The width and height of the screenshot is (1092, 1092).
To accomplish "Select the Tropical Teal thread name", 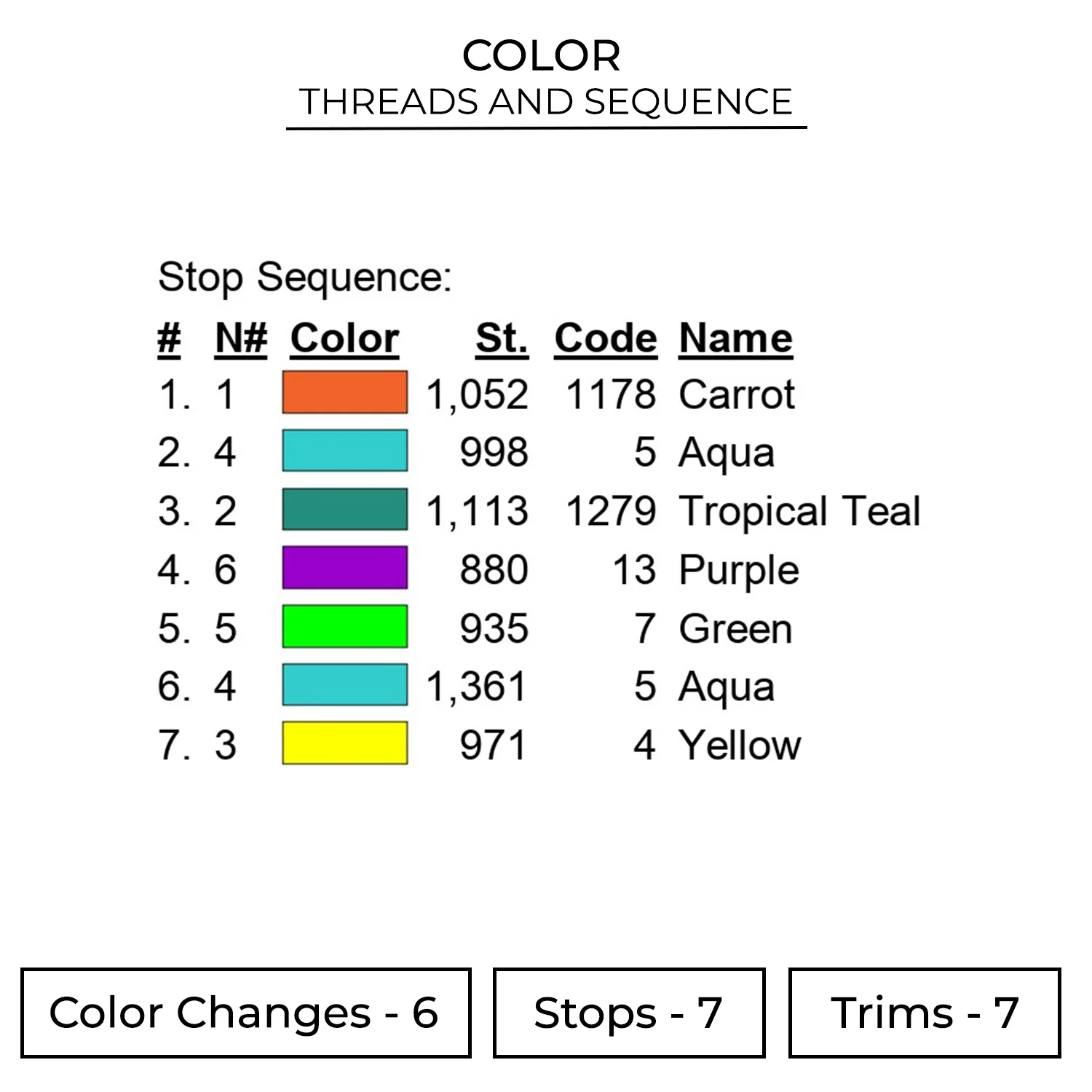I will click(x=799, y=511).
